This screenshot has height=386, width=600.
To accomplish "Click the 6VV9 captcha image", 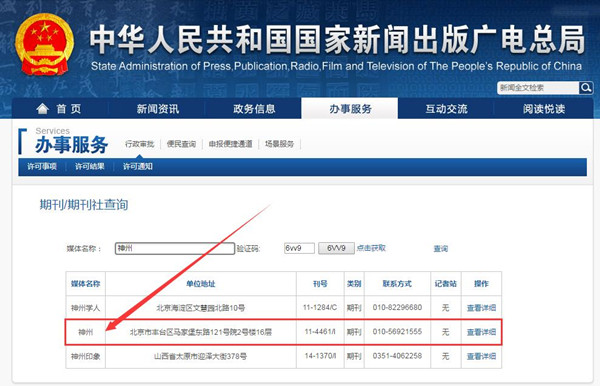I will [x=336, y=248].
